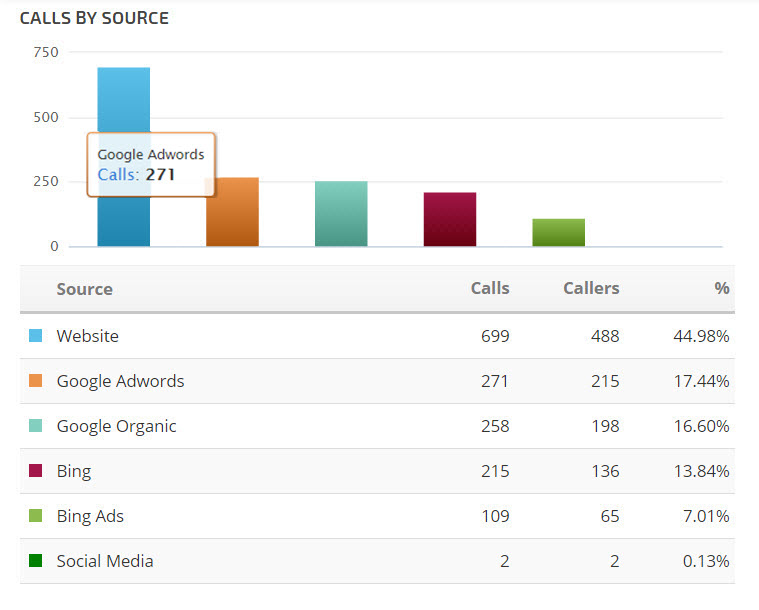Click the orange Google Adwords swatch
759x610 pixels.
click(x=36, y=381)
